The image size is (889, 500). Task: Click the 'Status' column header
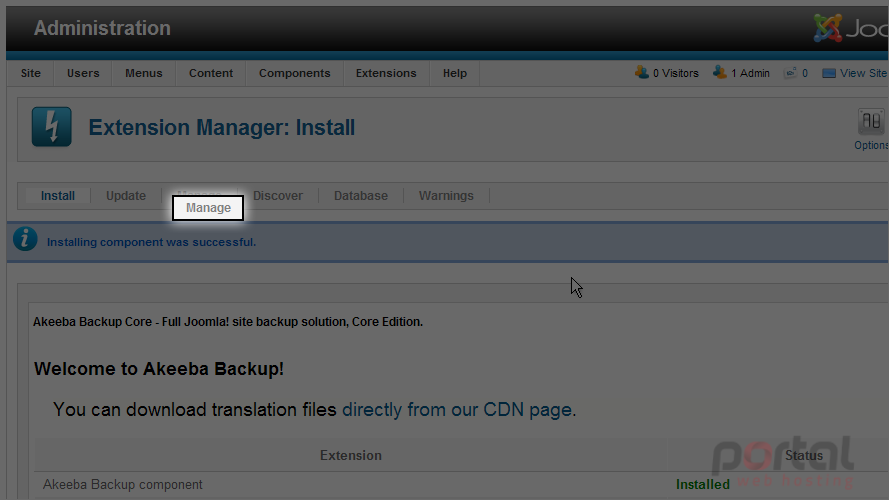click(x=803, y=455)
